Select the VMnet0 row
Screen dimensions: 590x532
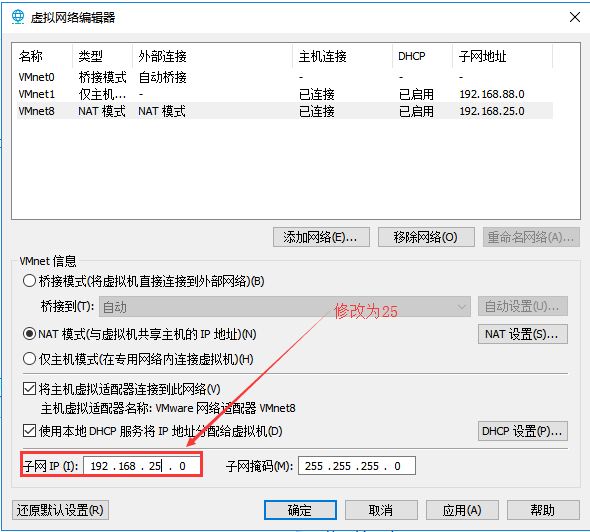[285, 77]
